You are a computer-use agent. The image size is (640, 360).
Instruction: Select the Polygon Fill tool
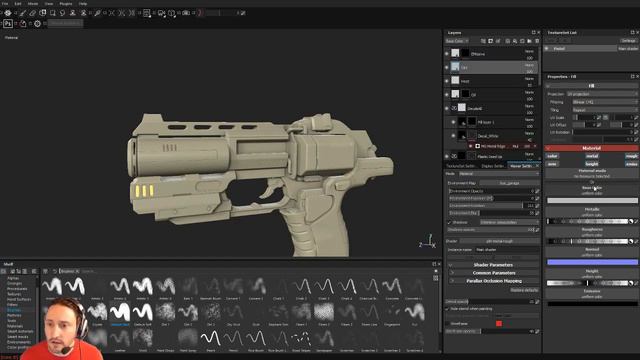(x=52, y=13)
